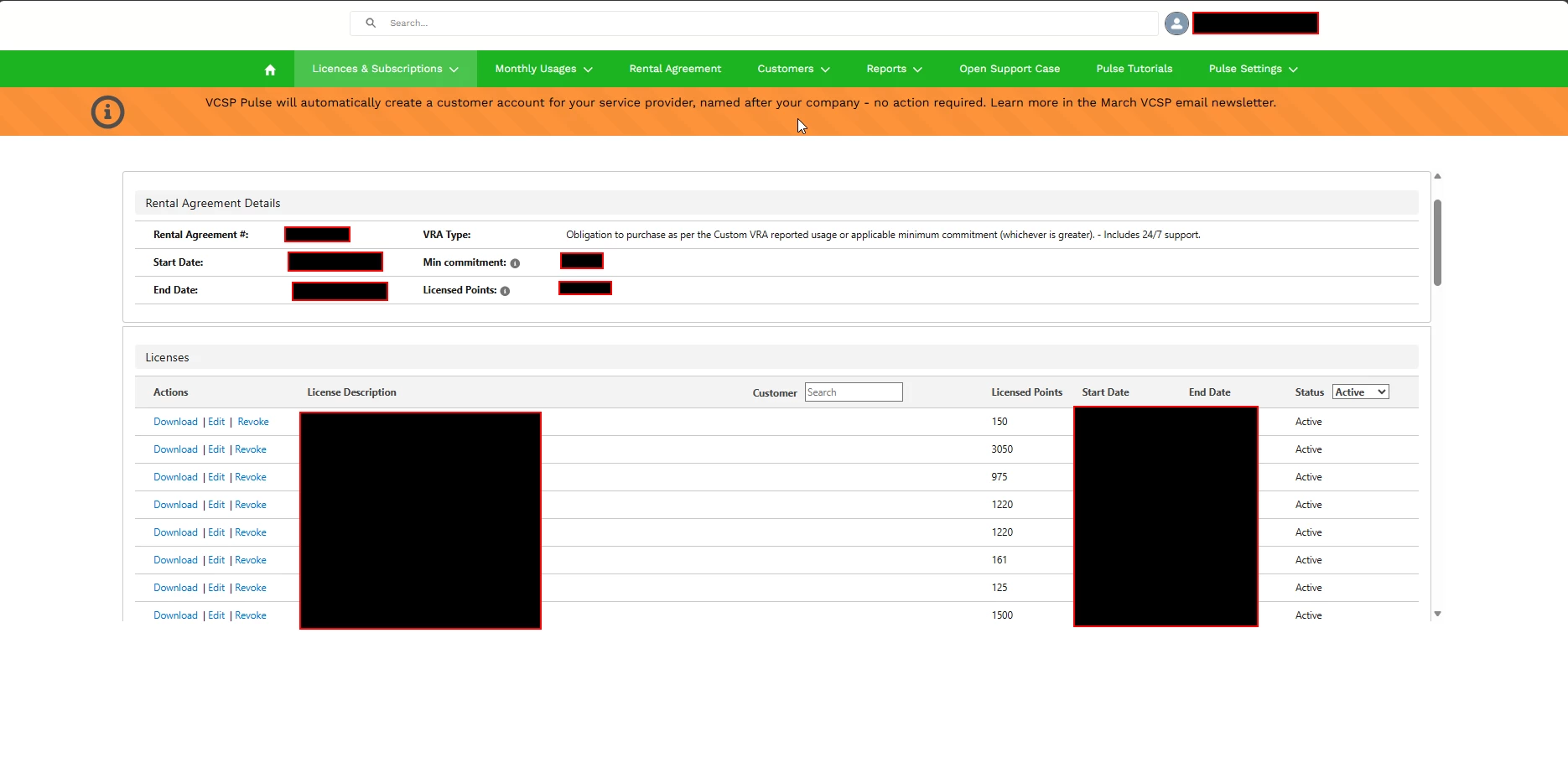Edit the license with 975 points

pyautogui.click(x=216, y=477)
